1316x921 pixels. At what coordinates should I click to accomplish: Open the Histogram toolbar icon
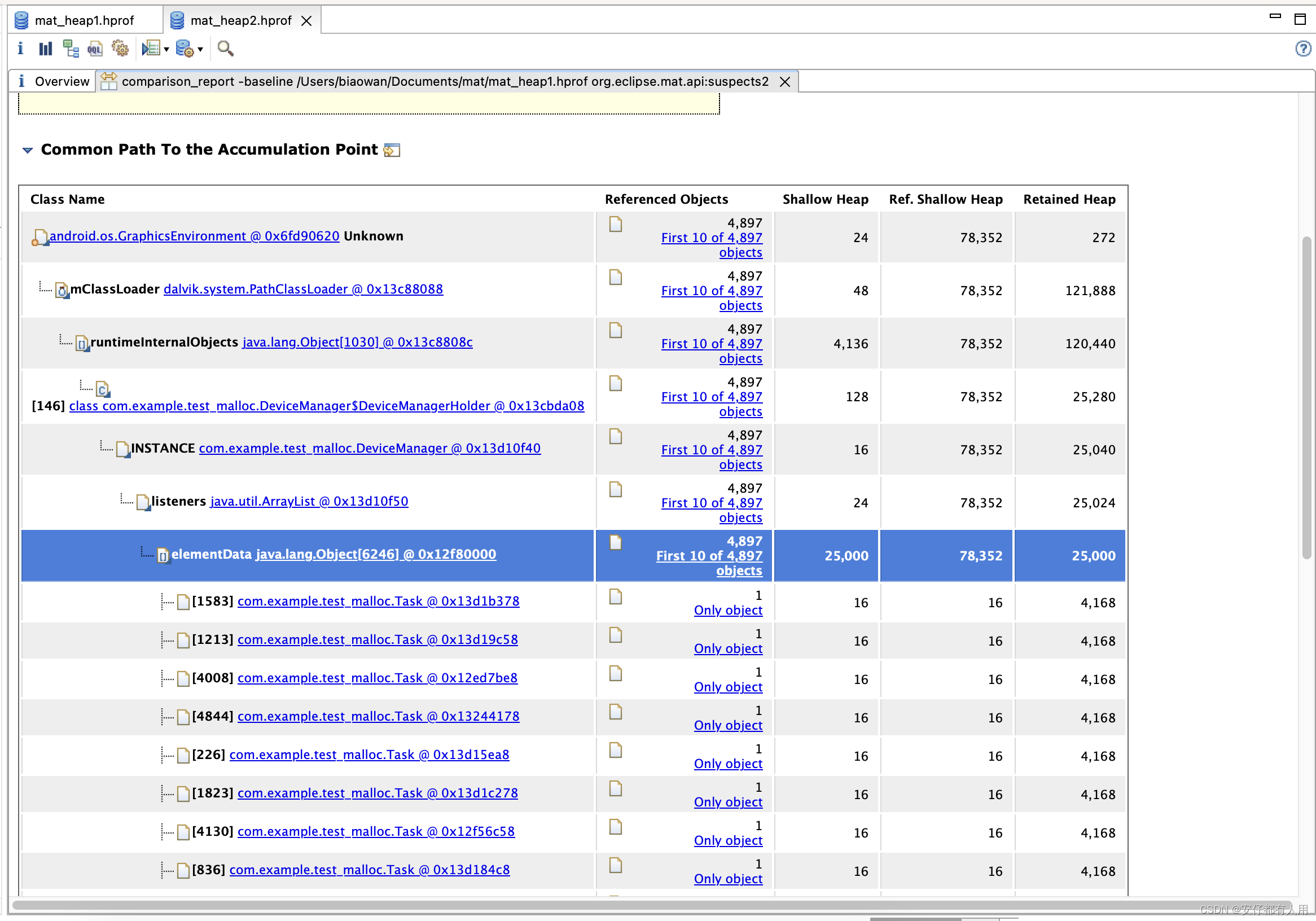[45, 49]
